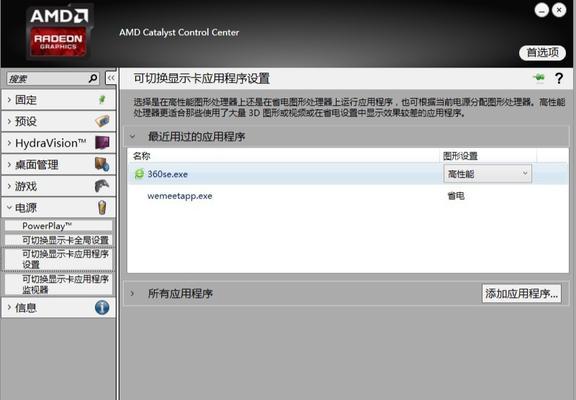Close the Catalyst Control Center window
The height and width of the screenshot is (400, 576).
[x=559, y=10]
